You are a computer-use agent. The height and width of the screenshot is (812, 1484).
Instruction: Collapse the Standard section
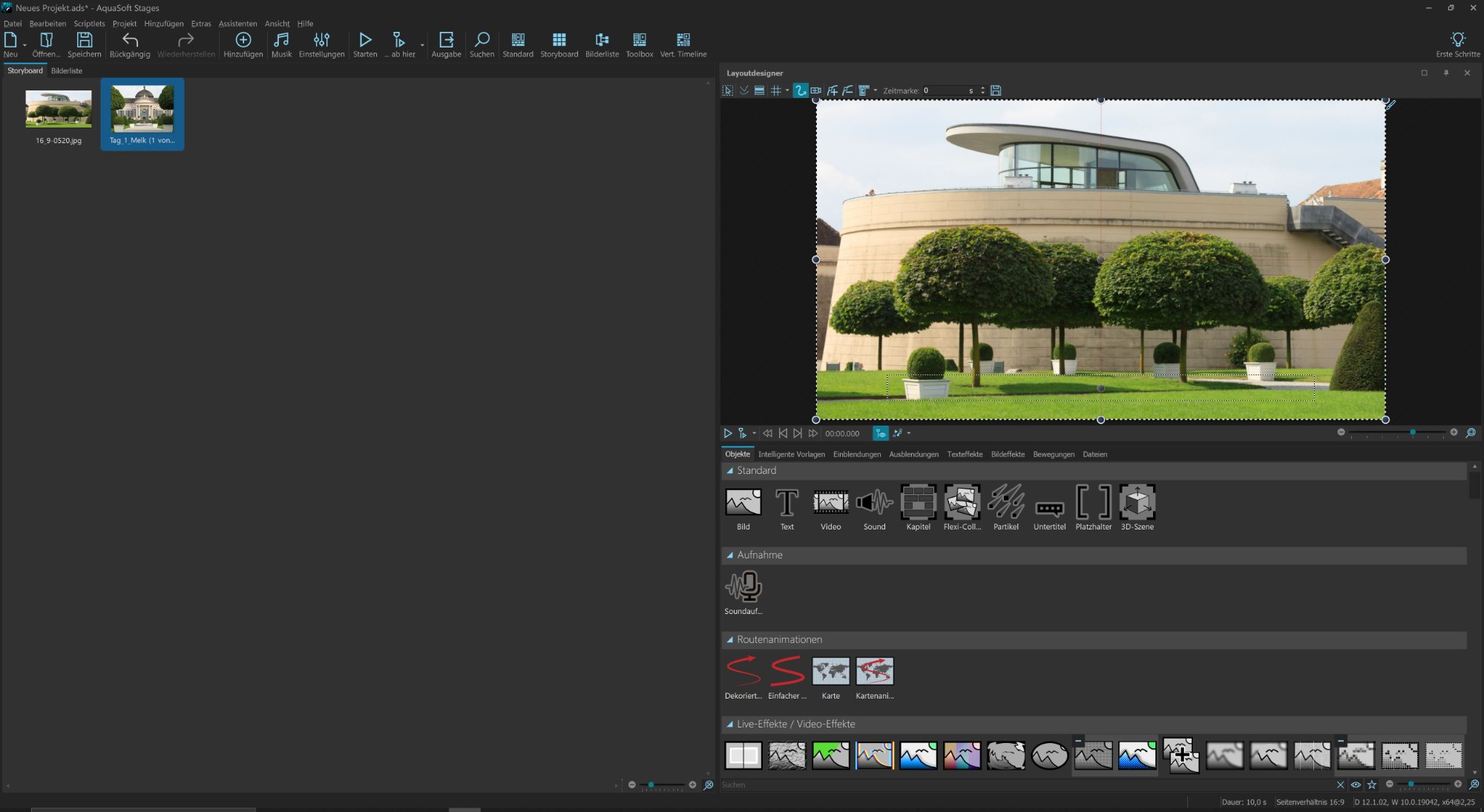(730, 471)
